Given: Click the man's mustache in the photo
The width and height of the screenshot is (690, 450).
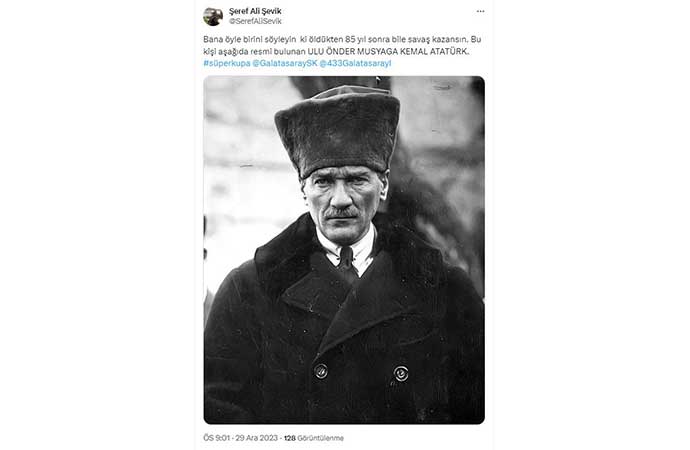Looking at the screenshot, I should tap(341, 214).
